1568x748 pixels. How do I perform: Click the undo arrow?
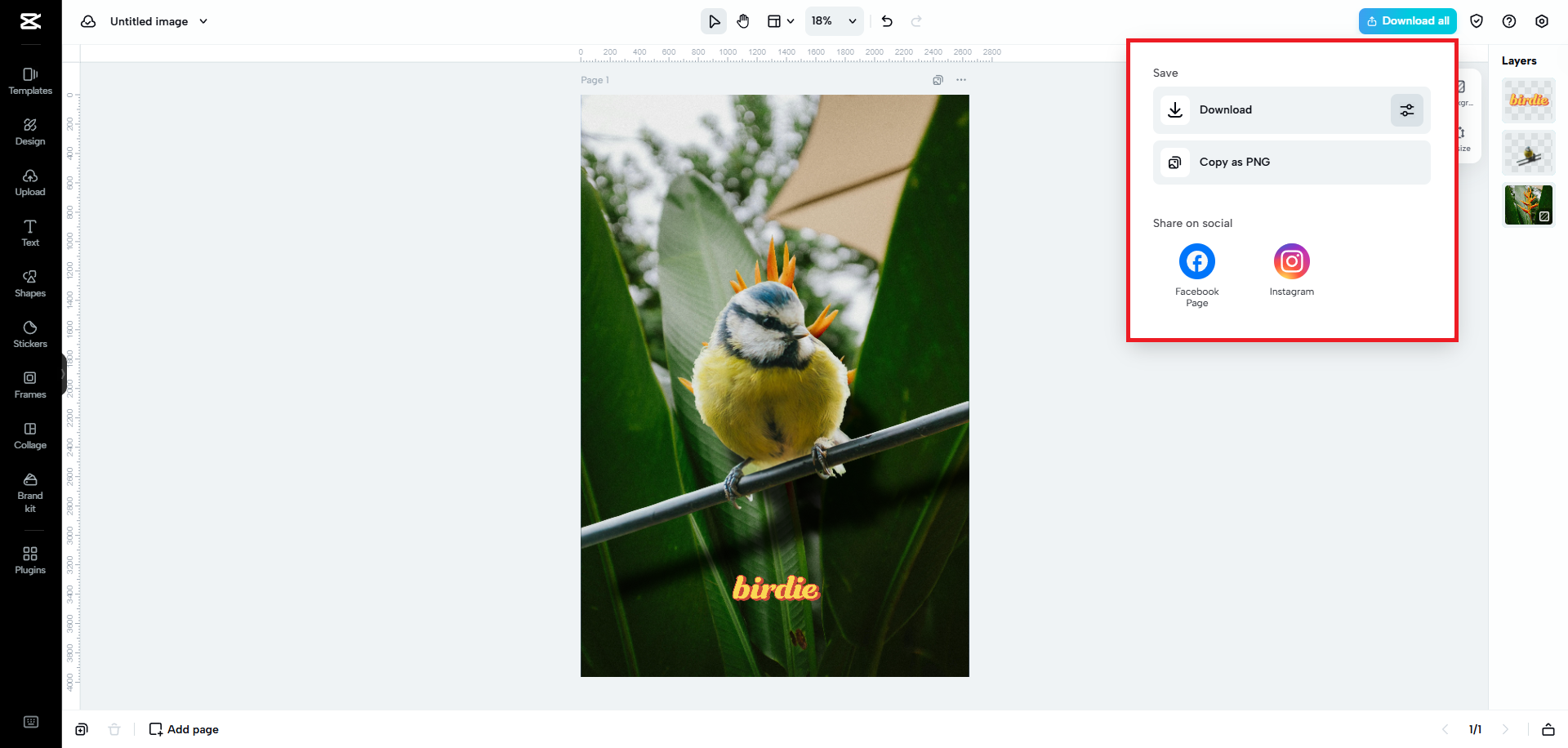[x=887, y=21]
